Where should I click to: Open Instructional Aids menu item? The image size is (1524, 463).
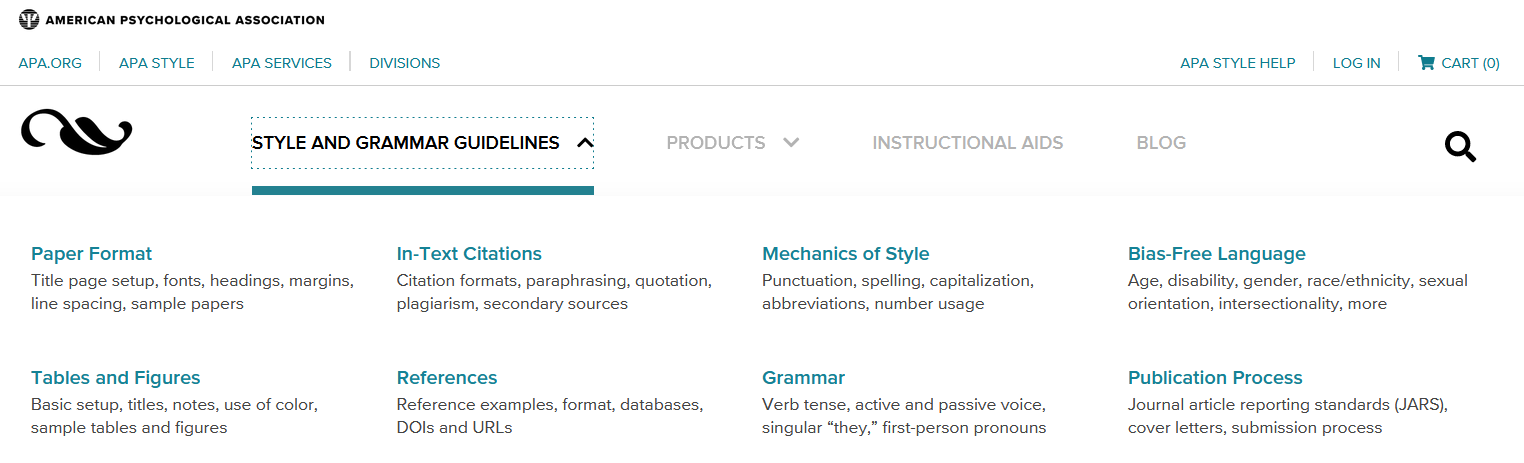[x=967, y=143]
